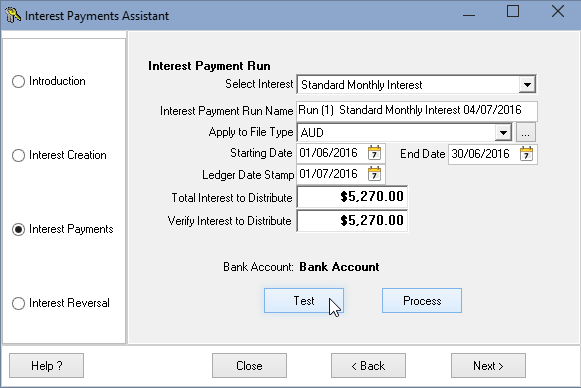Select the Introduction step
Viewport: 581px width, 388px height.
49,81
